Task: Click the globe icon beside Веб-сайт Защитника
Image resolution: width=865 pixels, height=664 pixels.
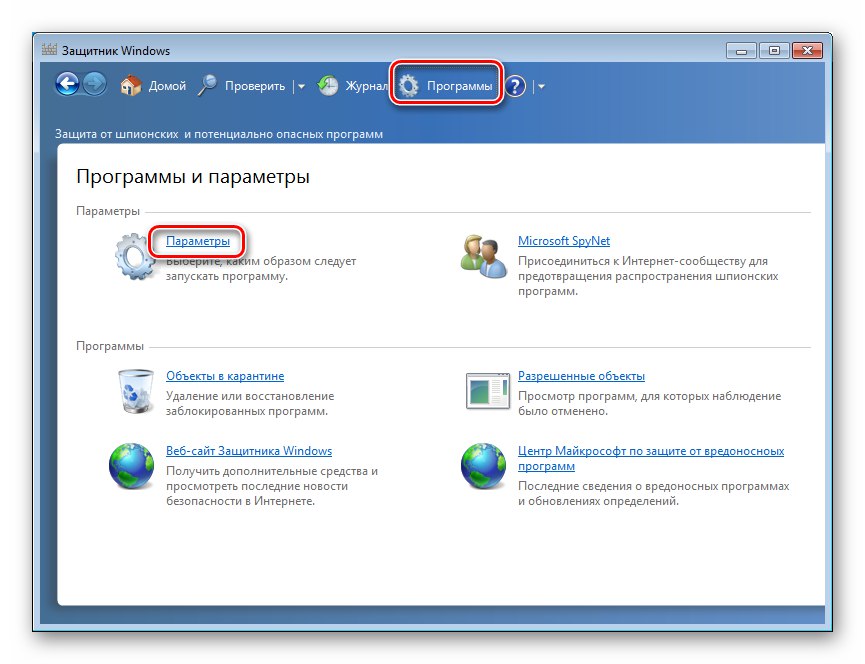Action: [131, 466]
